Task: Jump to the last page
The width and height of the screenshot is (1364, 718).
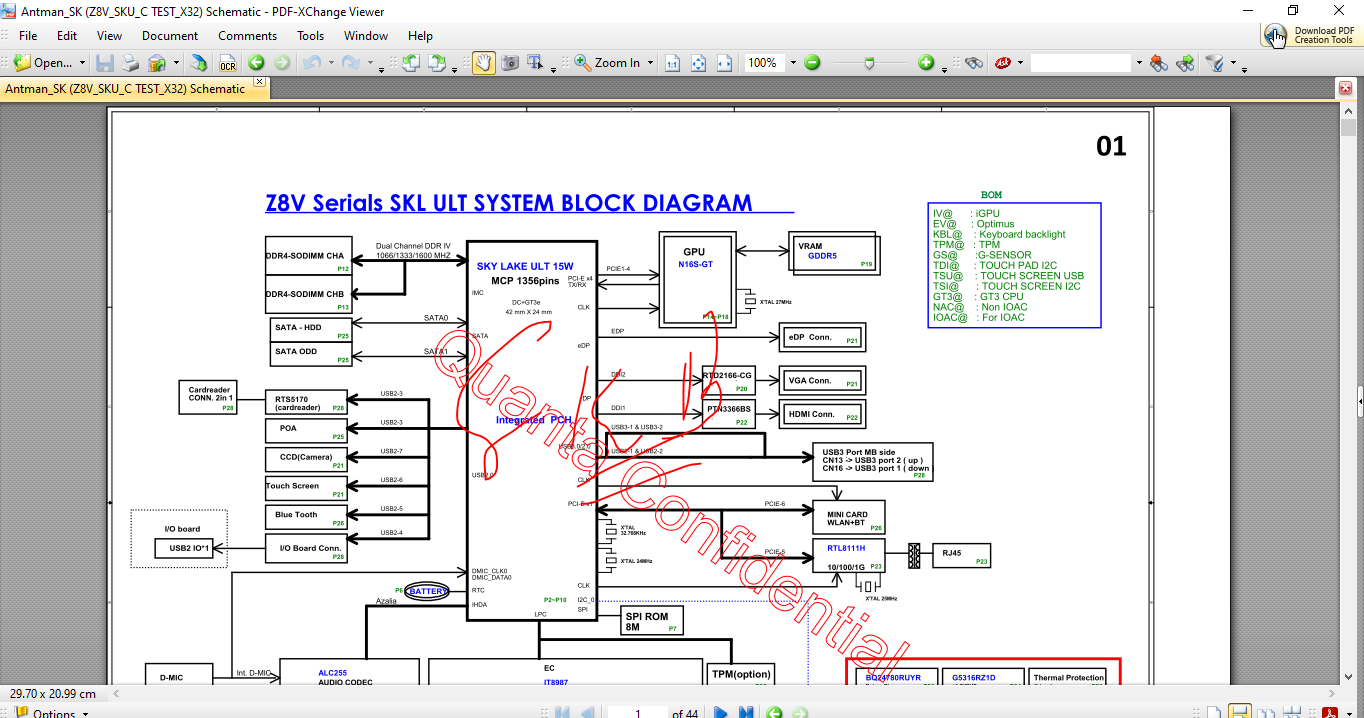Action: [x=746, y=713]
